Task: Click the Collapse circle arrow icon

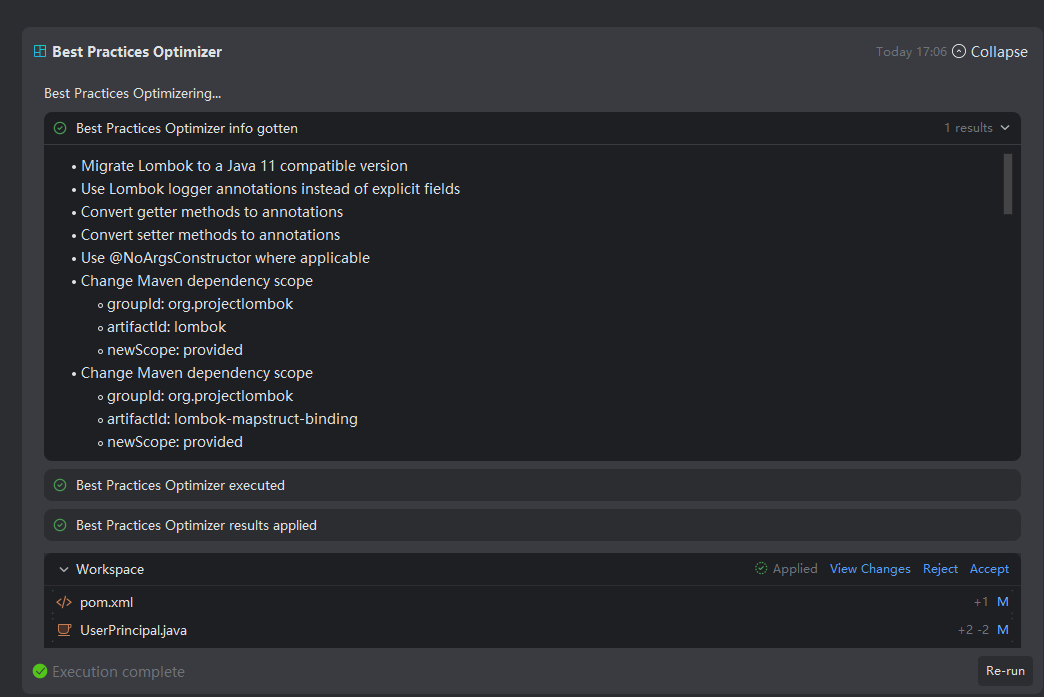Action: click(959, 51)
